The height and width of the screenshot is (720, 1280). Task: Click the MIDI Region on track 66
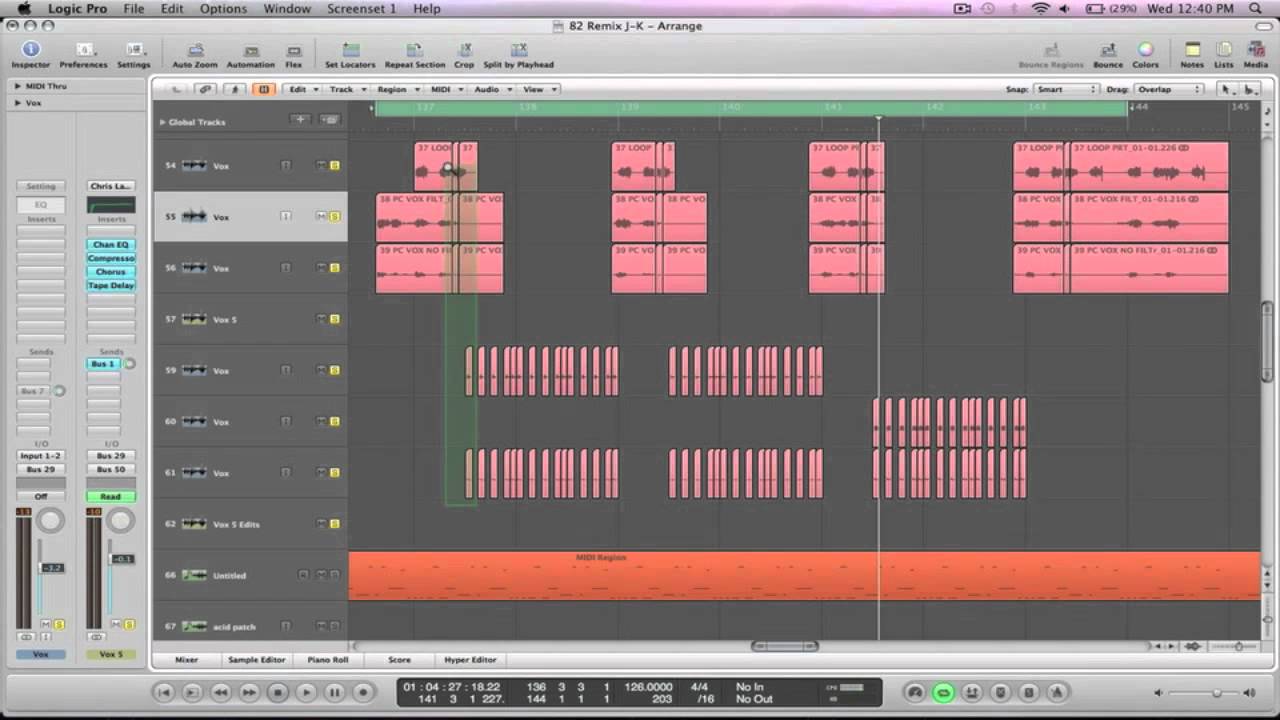(x=804, y=576)
